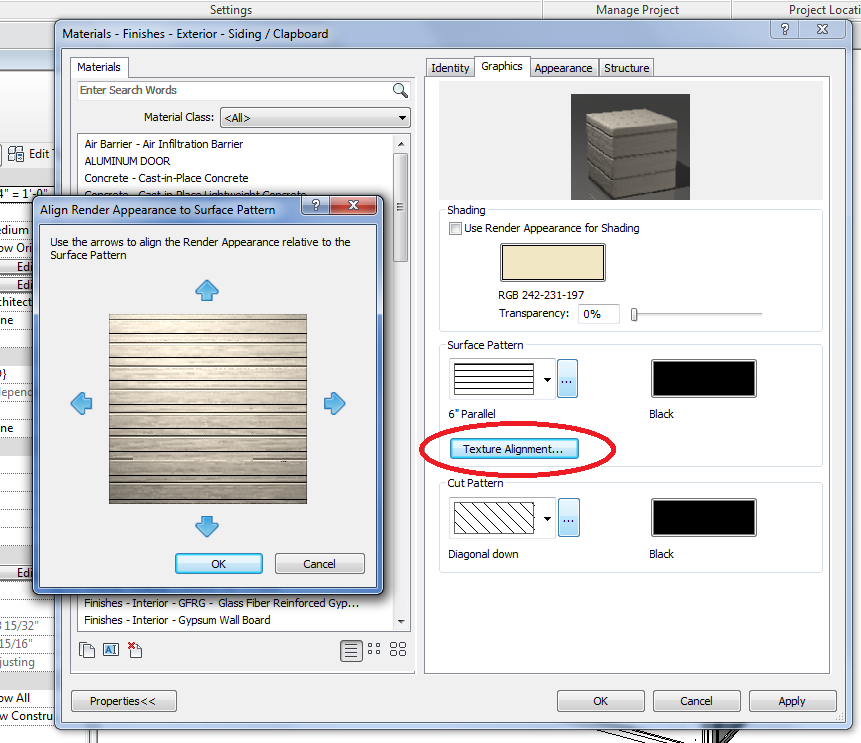Confirm alignment with OK in Align dialog
861x743 pixels.
219,564
